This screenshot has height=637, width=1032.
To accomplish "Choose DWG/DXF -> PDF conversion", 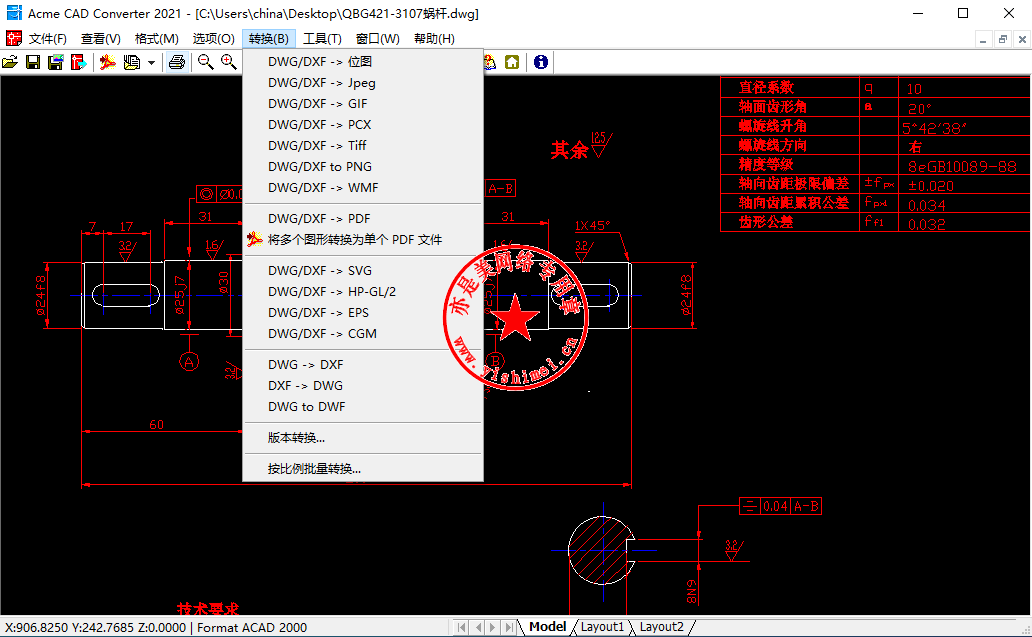I will coord(363,218).
